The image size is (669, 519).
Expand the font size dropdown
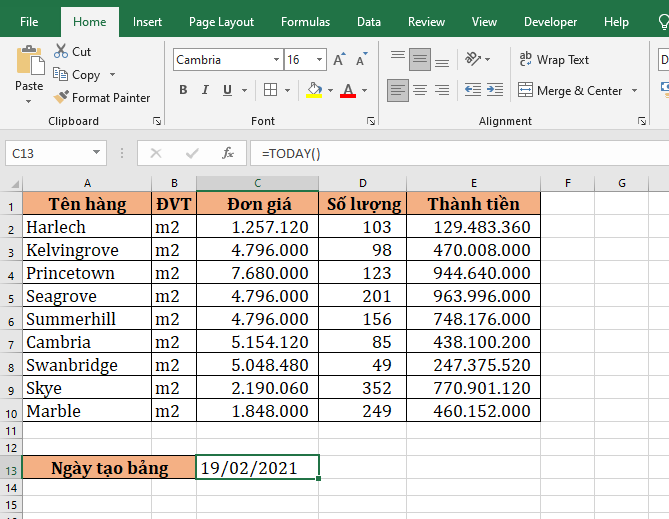pos(320,60)
